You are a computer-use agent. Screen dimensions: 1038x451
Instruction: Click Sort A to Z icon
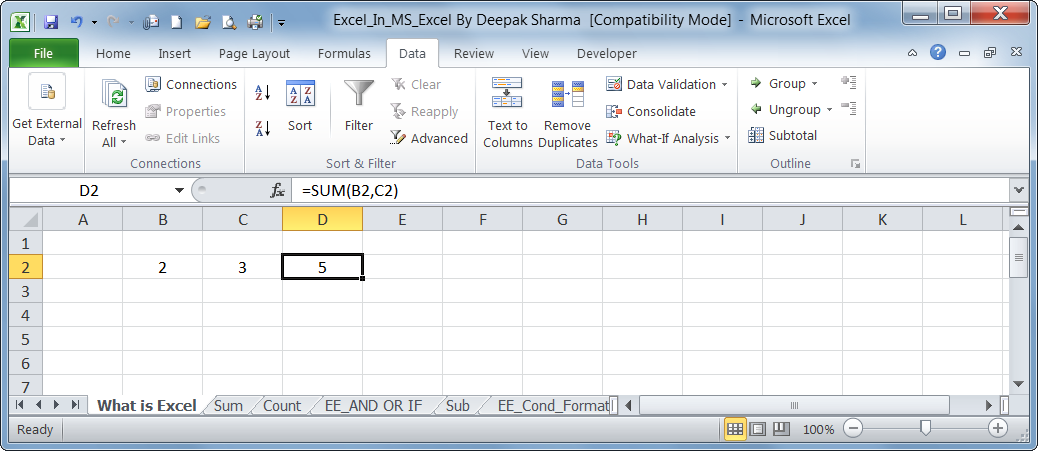click(x=263, y=93)
